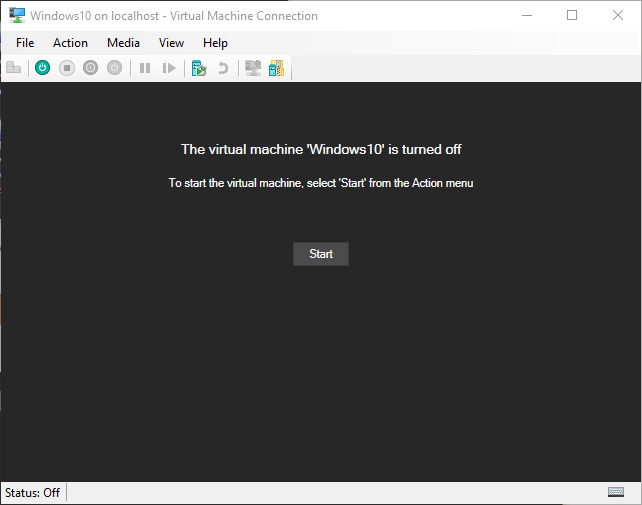Click the Enhanced Session toolbar icon
This screenshot has width=642, height=505.
(x=253, y=68)
